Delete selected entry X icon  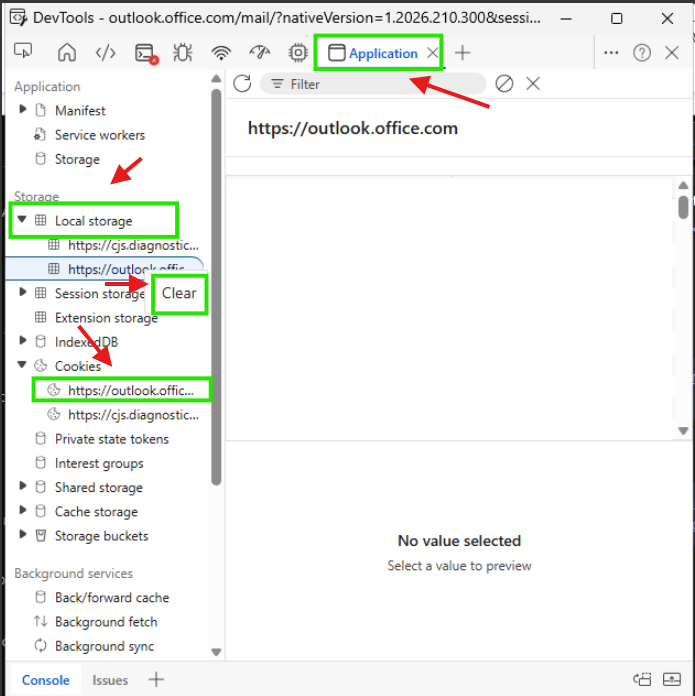click(533, 83)
